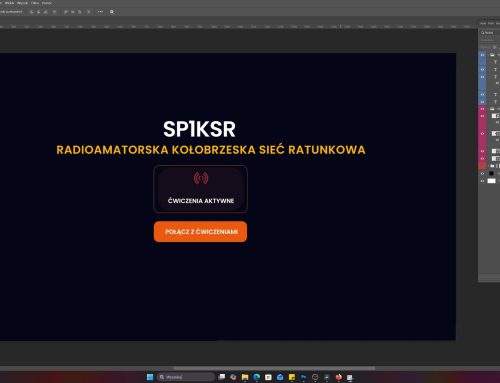500x383 pixels.
Task: Open the Windows Start menu
Action: 150,377
